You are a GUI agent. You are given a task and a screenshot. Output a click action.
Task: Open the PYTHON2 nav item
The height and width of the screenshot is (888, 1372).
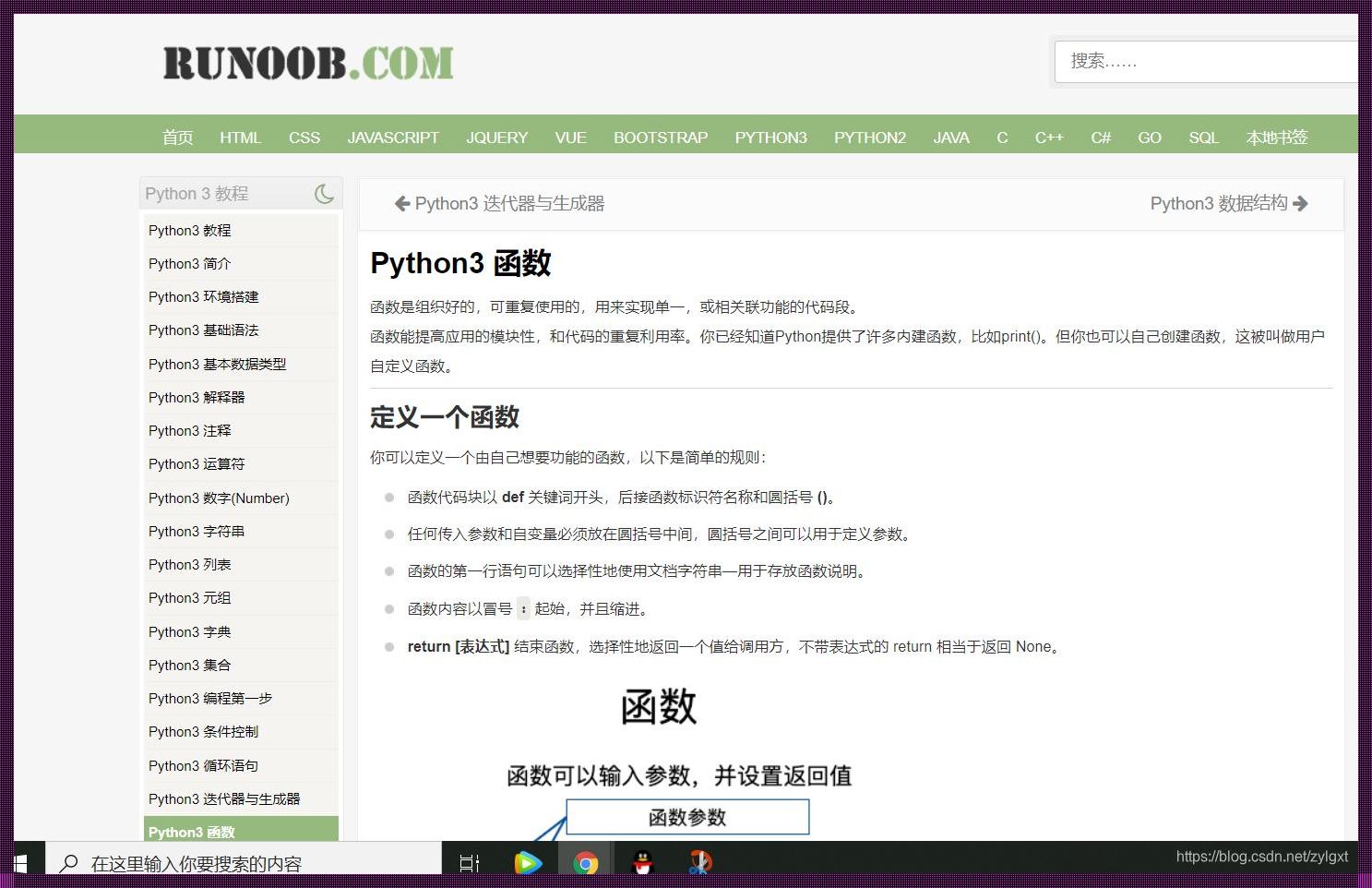click(870, 138)
